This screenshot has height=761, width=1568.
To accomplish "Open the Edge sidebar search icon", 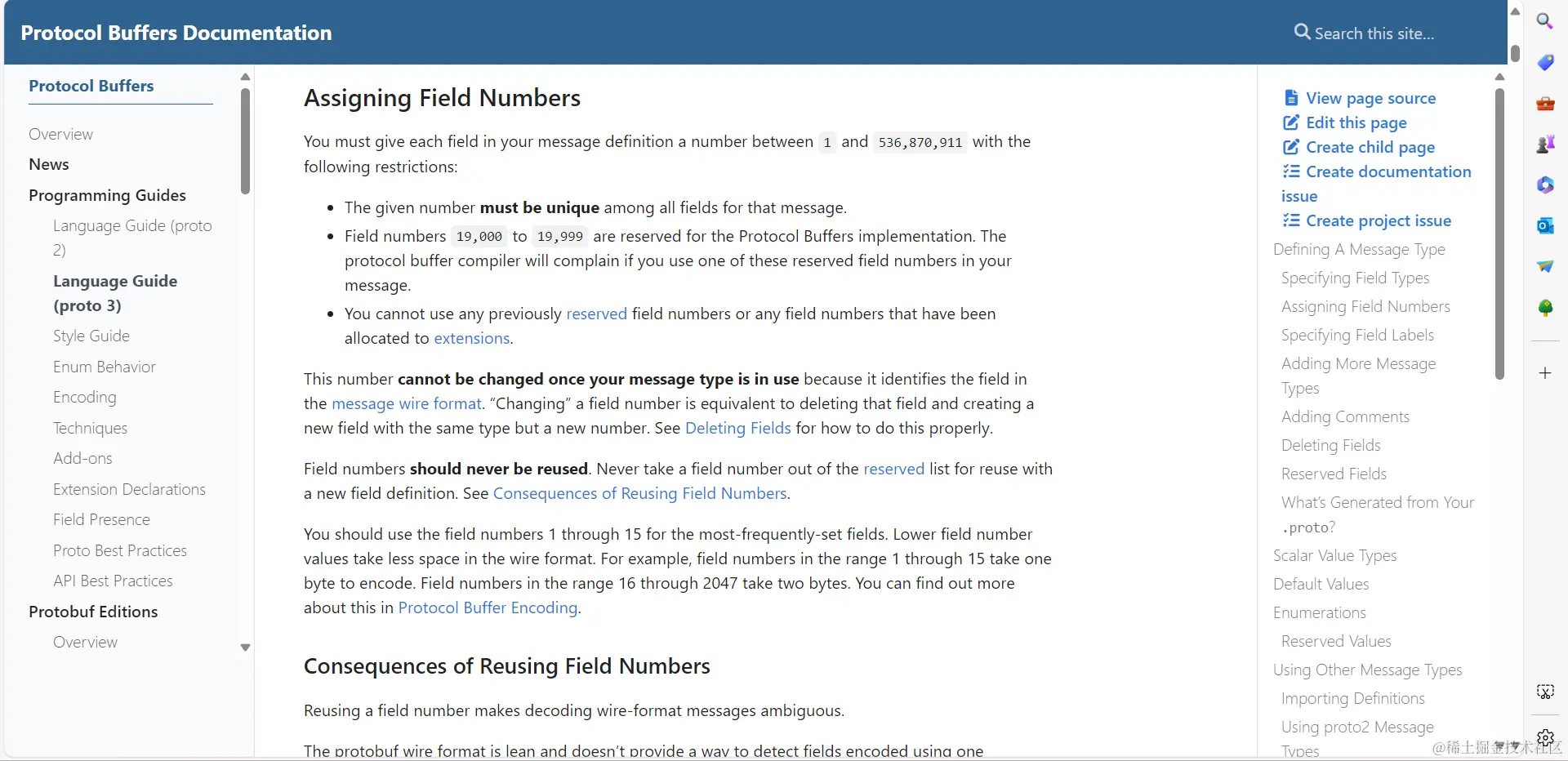I will pyautogui.click(x=1544, y=21).
